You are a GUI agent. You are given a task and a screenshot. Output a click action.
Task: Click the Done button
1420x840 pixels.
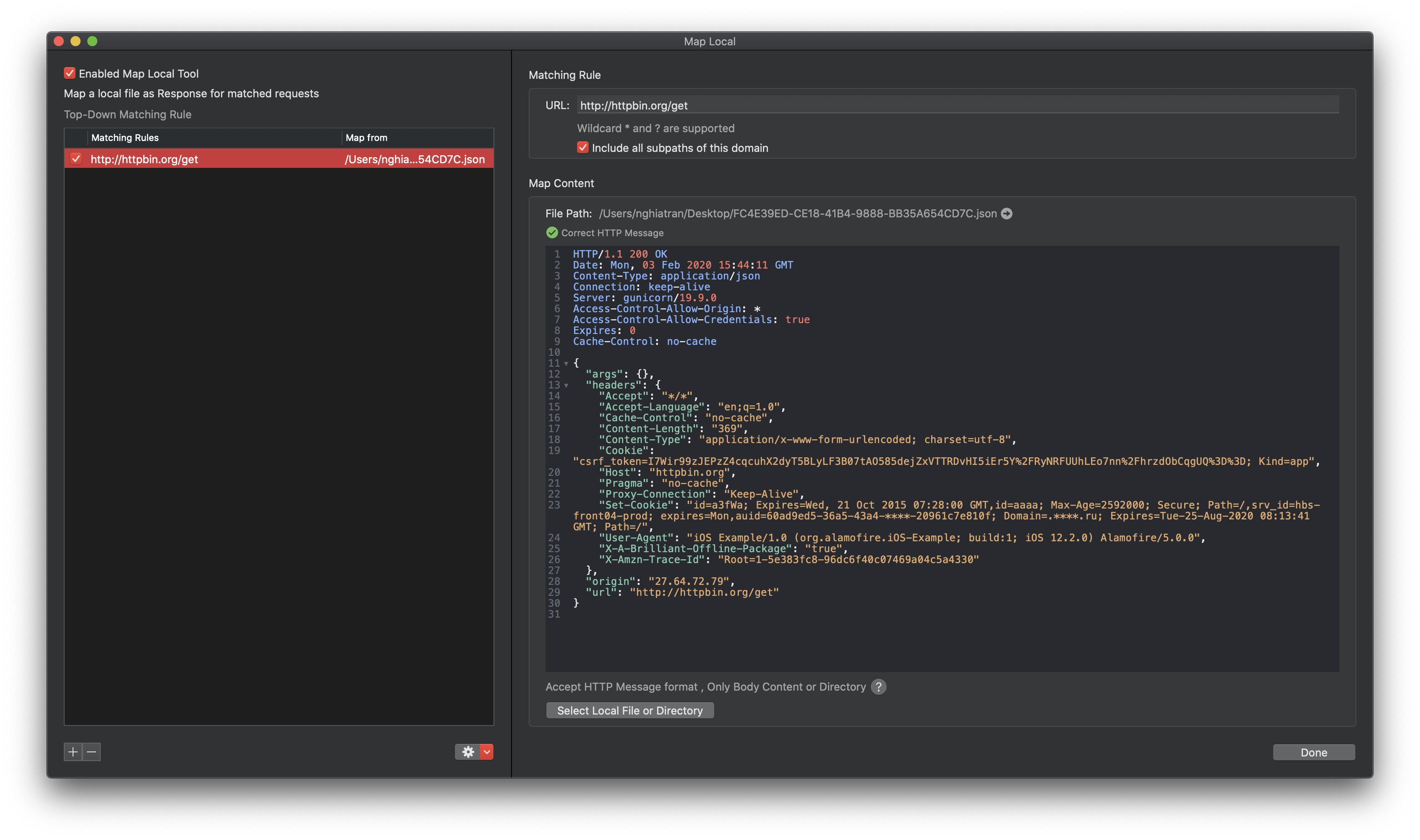click(1313, 752)
